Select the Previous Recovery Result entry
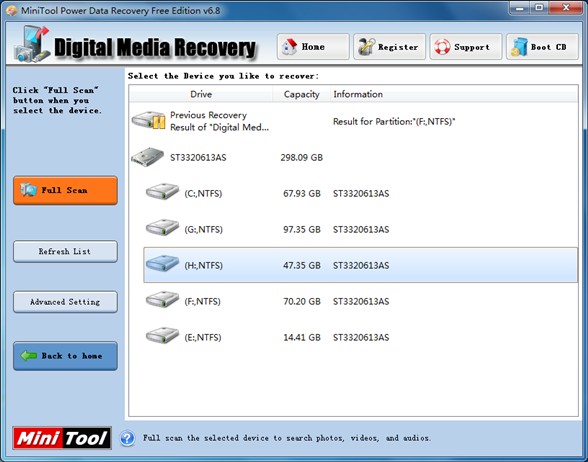Screen dimensions: 588x462 click(219, 121)
